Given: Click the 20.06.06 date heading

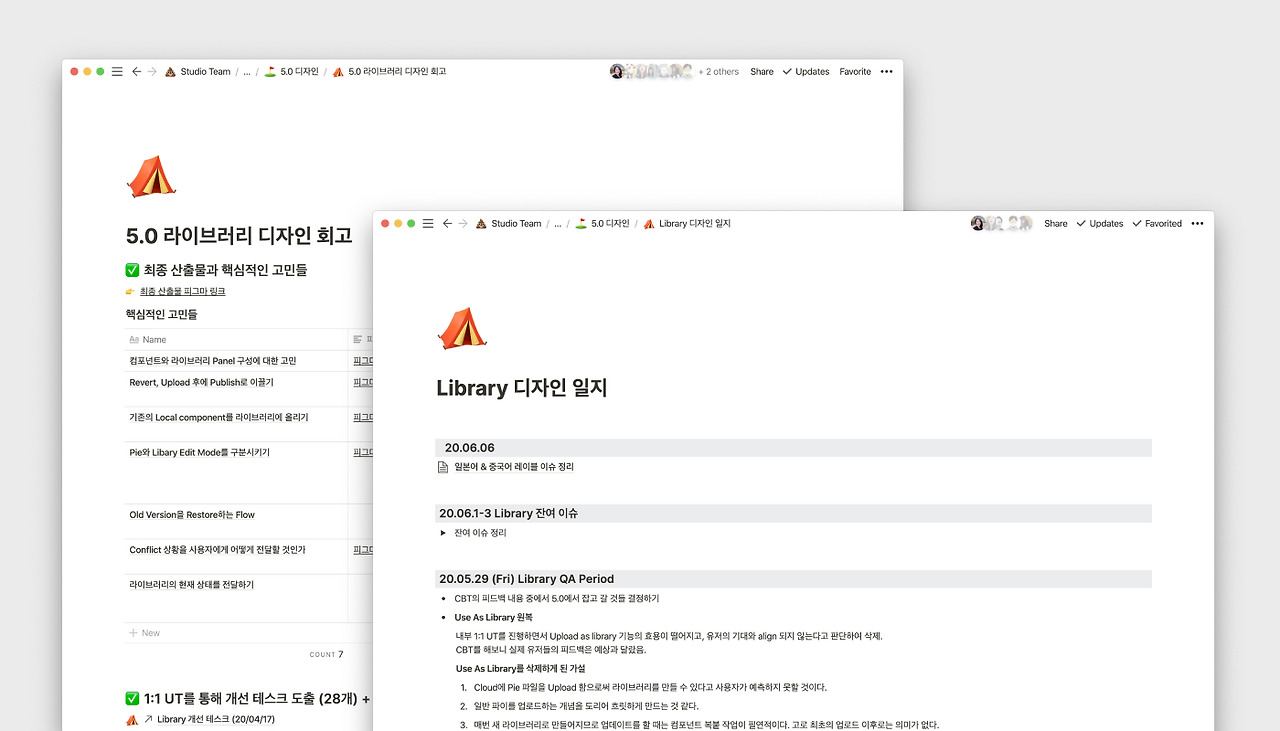Looking at the screenshot, I should pos(469,448).
